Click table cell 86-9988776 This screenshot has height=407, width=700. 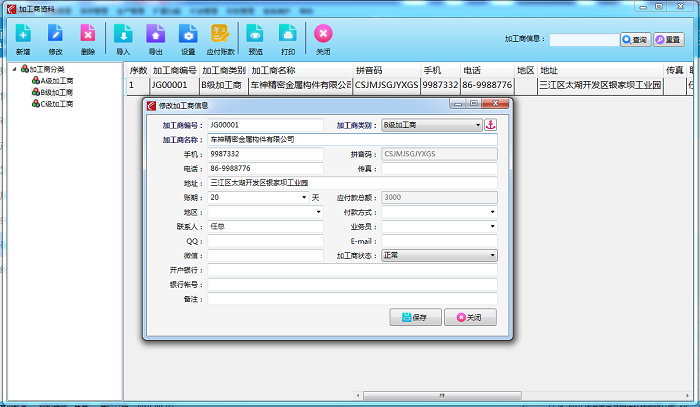(x=487, y=85)
